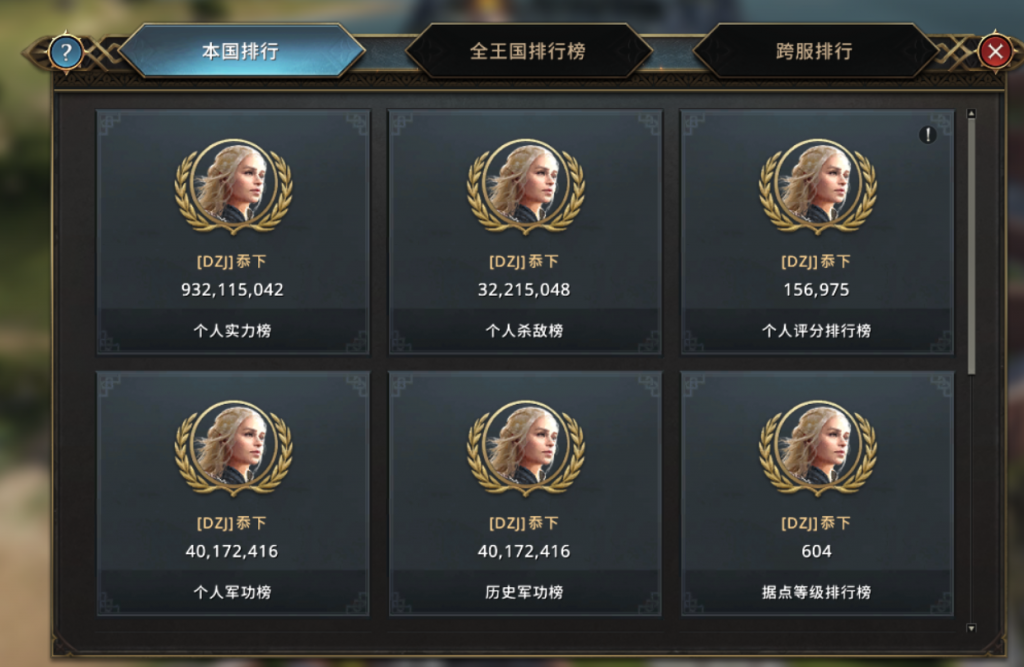Click the 932,115,042 power score

(232, 289)
